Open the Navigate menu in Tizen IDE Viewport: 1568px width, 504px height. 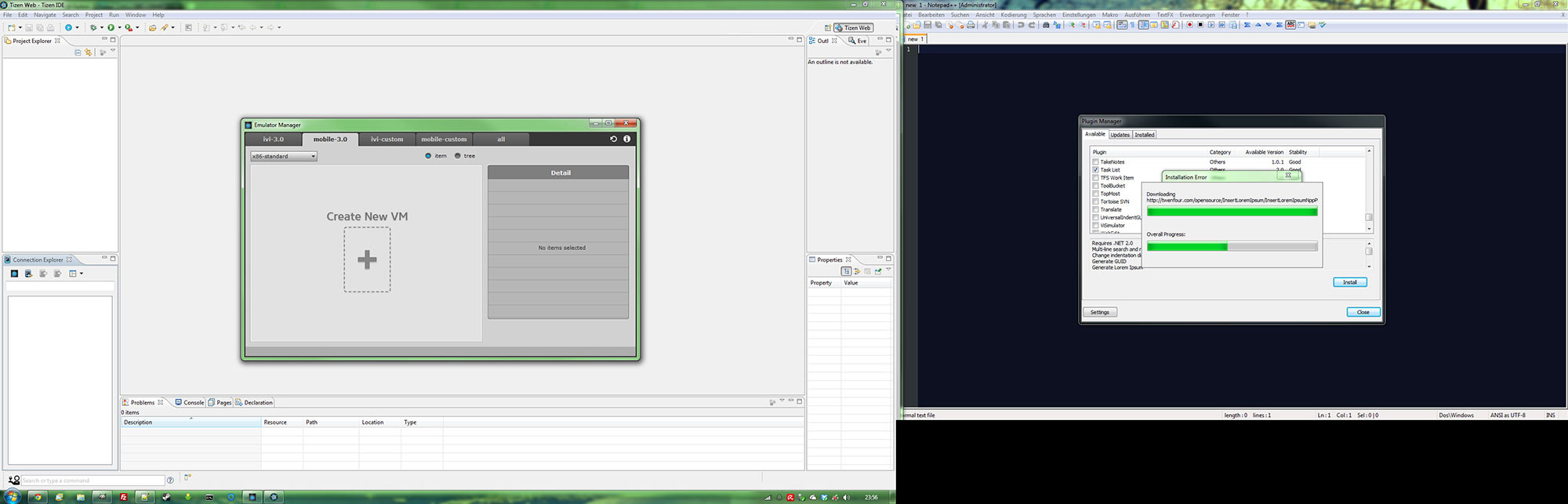coord(45,15)
